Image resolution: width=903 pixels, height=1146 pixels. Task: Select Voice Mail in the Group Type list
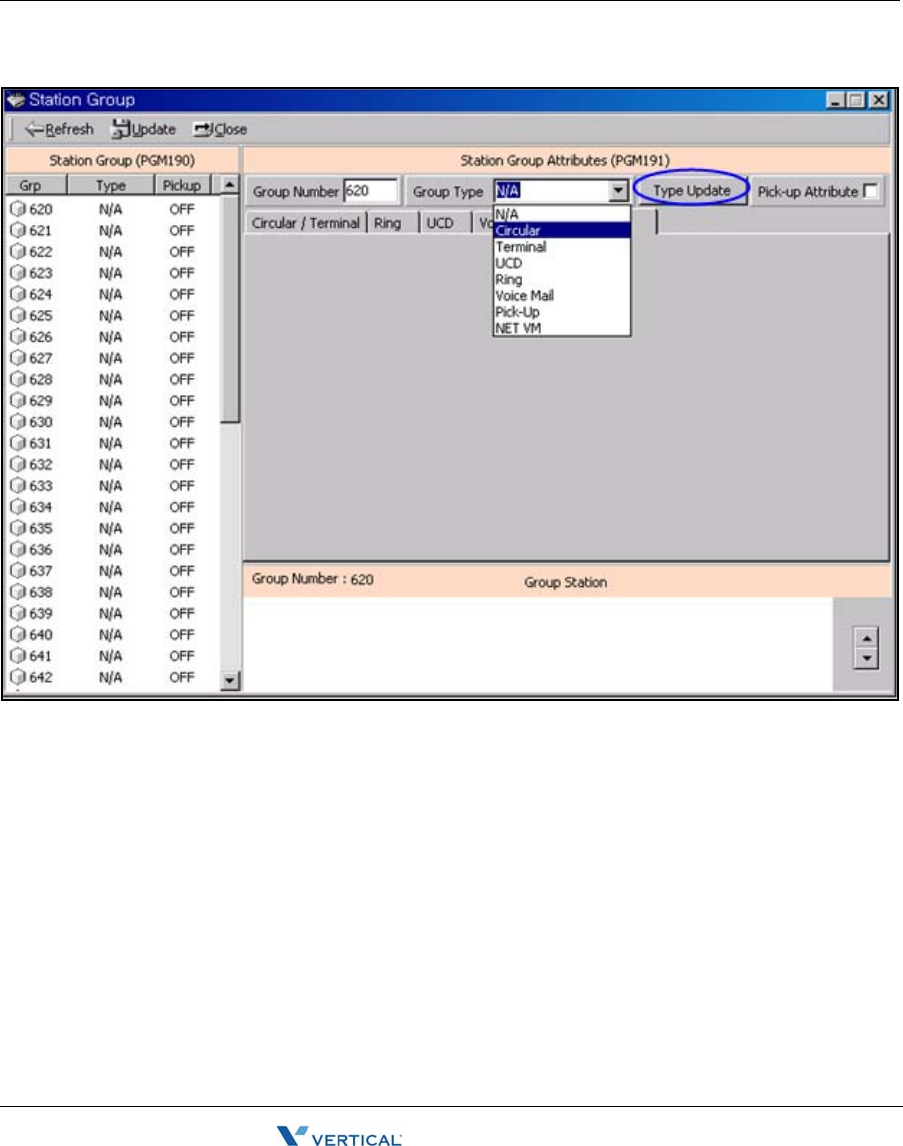click(562, 295)
